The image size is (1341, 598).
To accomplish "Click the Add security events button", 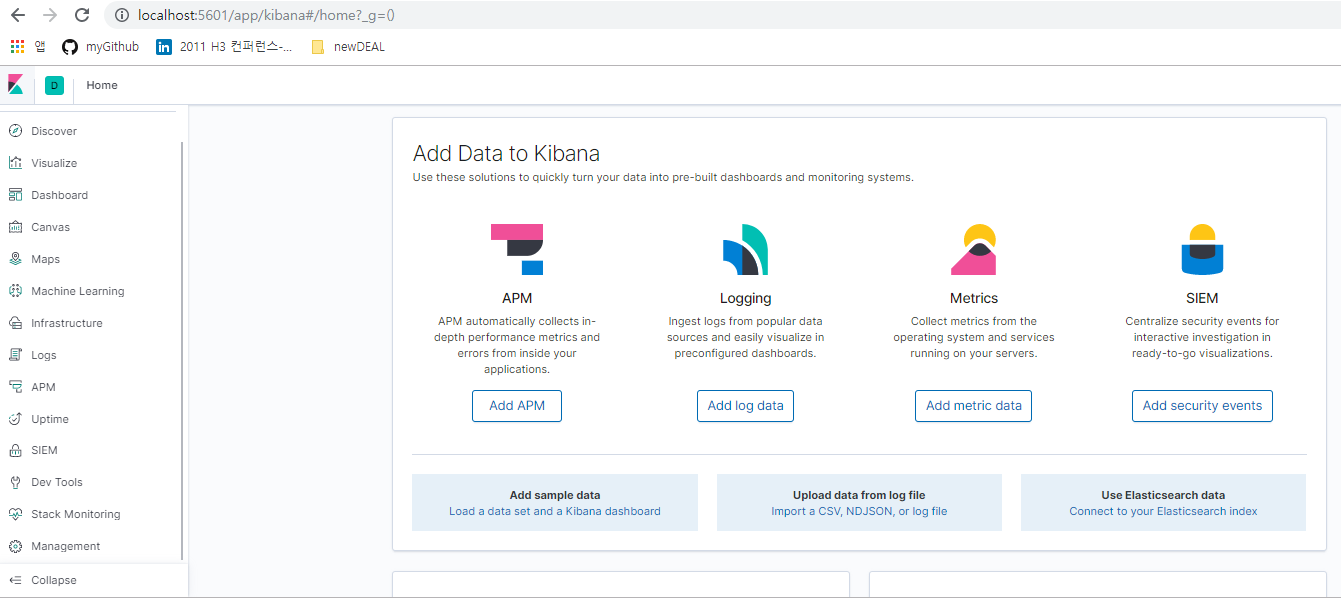I will [1202, 406].
